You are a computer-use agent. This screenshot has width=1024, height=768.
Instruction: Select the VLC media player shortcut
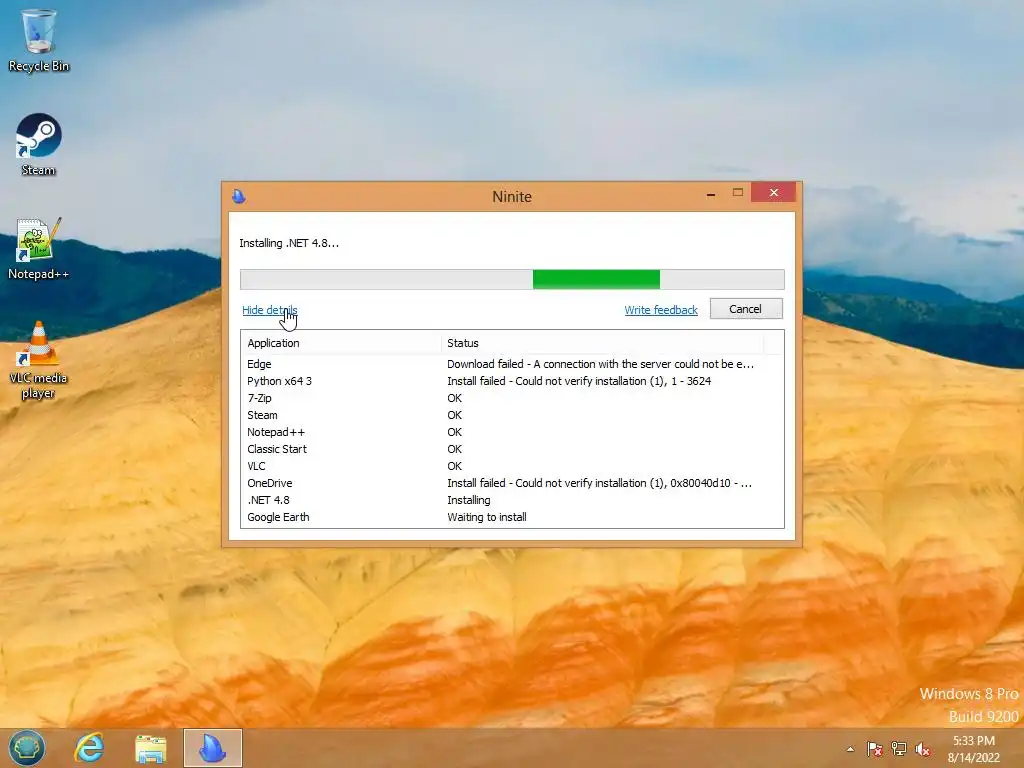39,360
